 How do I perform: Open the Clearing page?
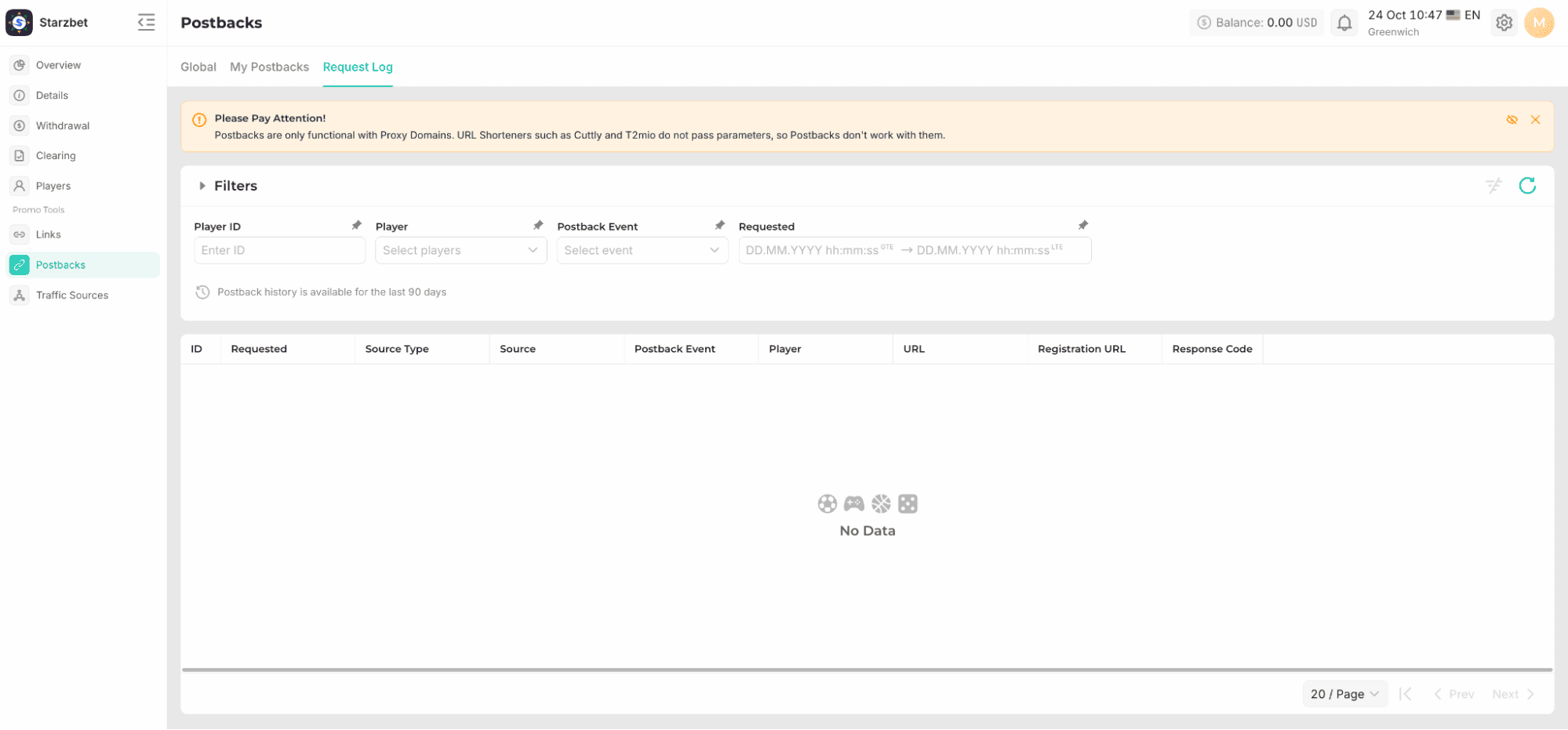(x=83, y=156)
